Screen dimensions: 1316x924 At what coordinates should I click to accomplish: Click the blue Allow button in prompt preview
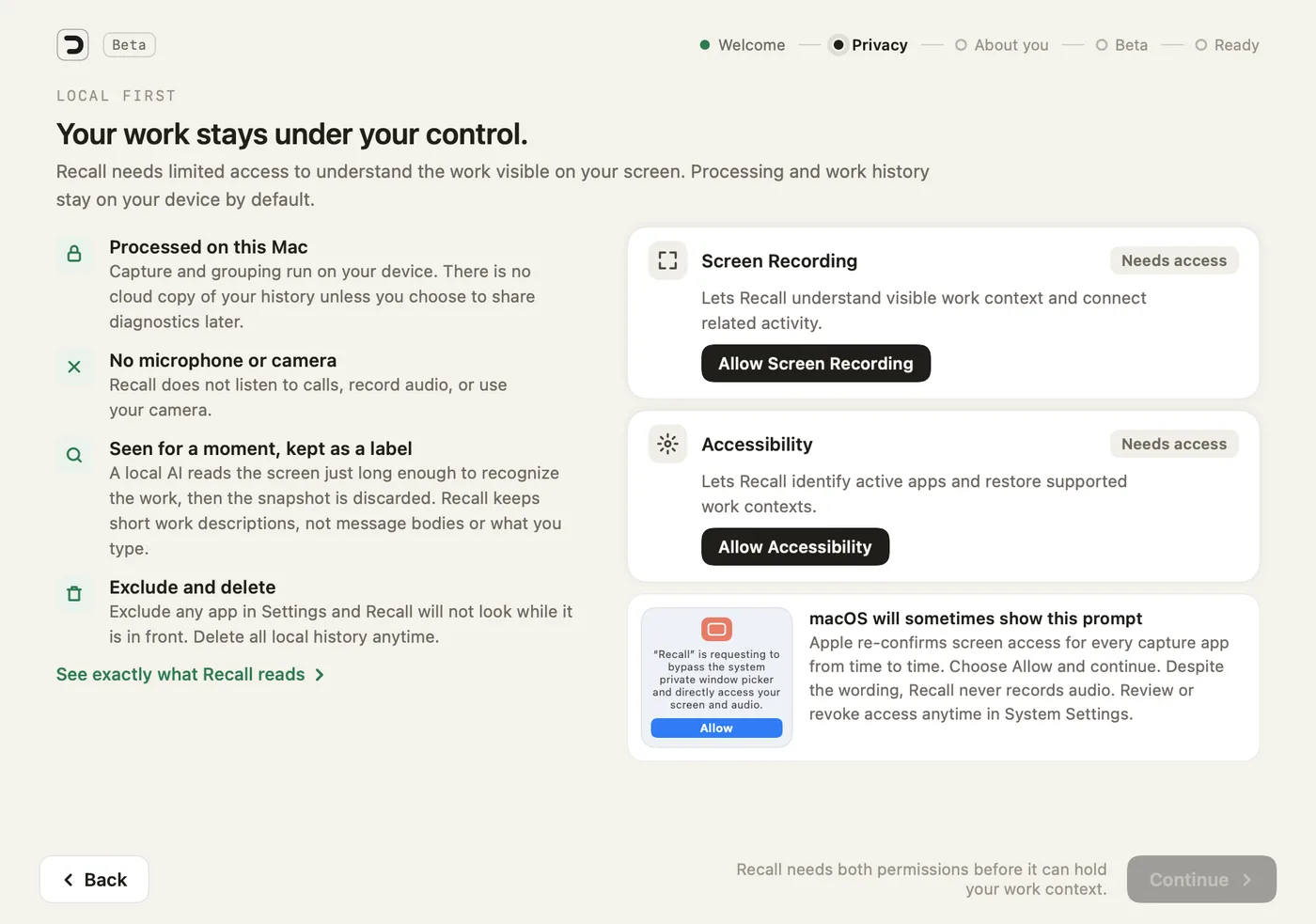[x=716, y=728]
